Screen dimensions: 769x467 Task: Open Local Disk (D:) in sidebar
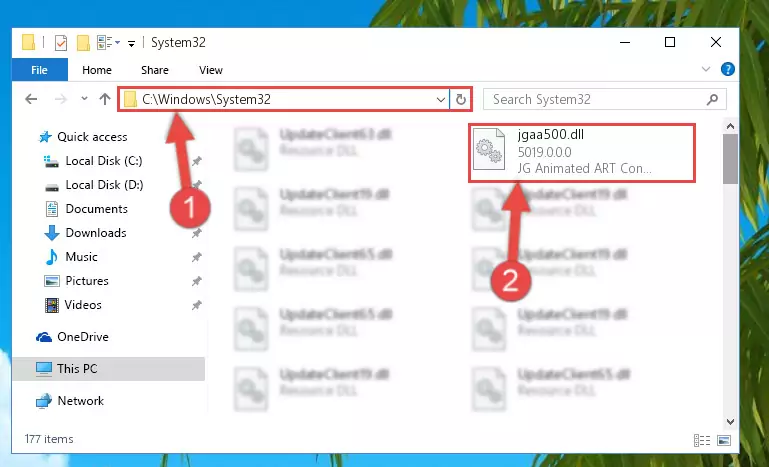click(104, 185)
